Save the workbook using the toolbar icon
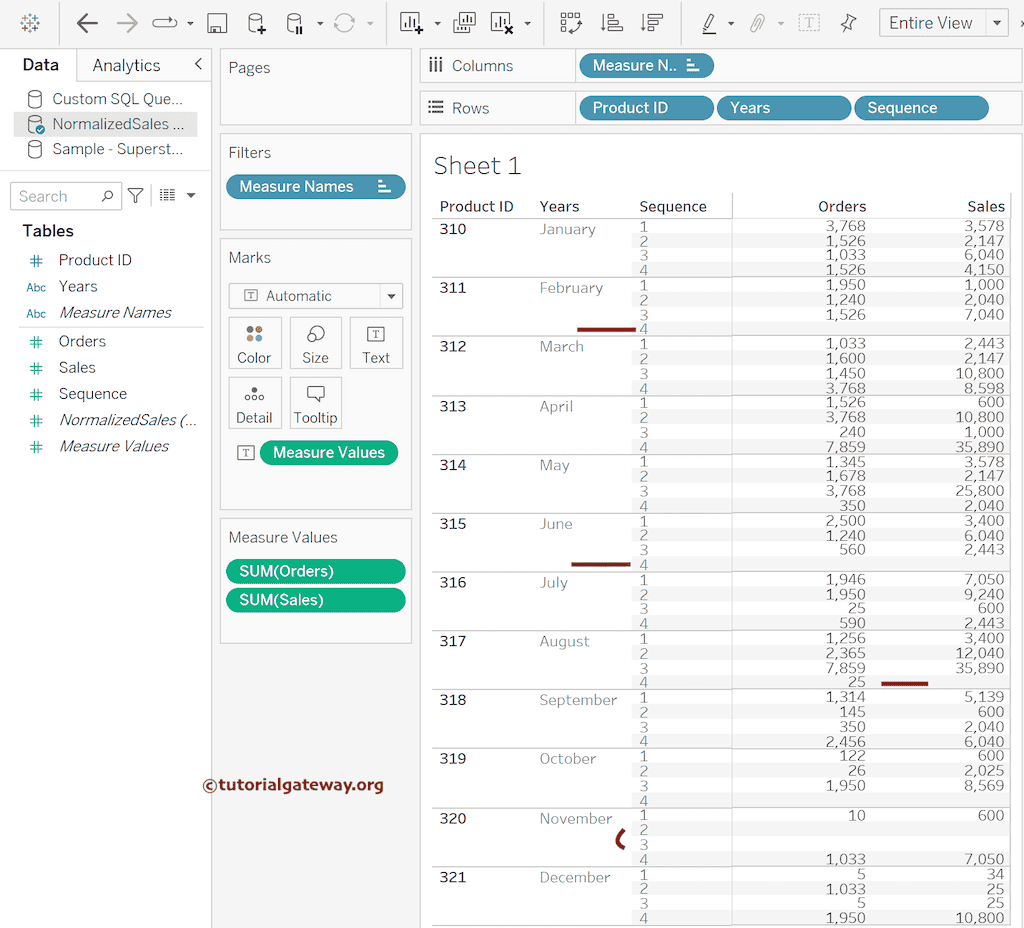 click(217, 23)
